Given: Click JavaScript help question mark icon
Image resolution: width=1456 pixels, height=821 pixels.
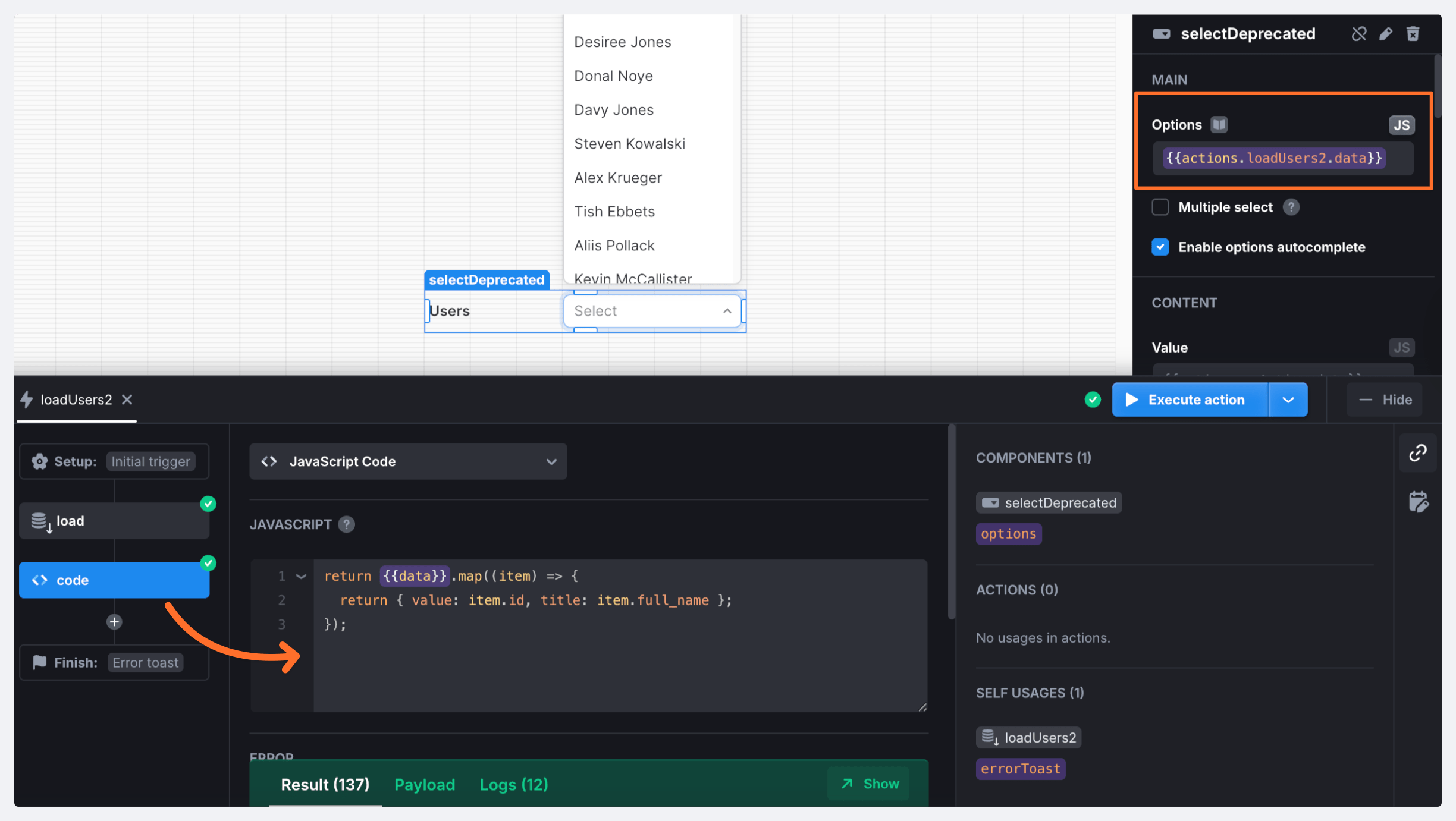Looking at the screenshot, I should pos(346,524).
